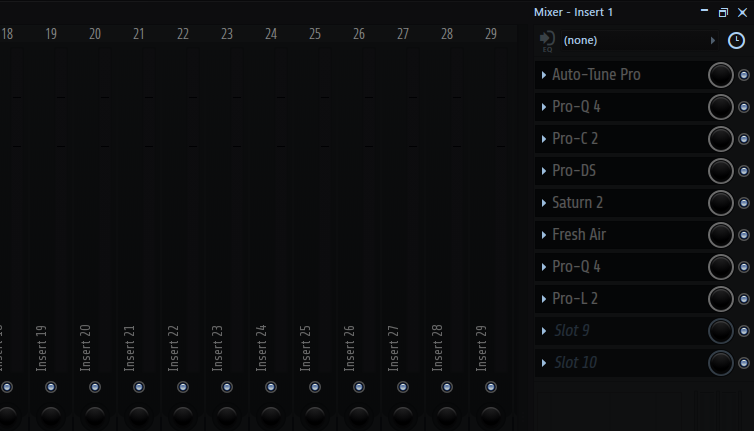This screenshot has width=754, height=431.
Task: Expand the Saturn 2 slot menu arrow
Action: tap(544, 203)
